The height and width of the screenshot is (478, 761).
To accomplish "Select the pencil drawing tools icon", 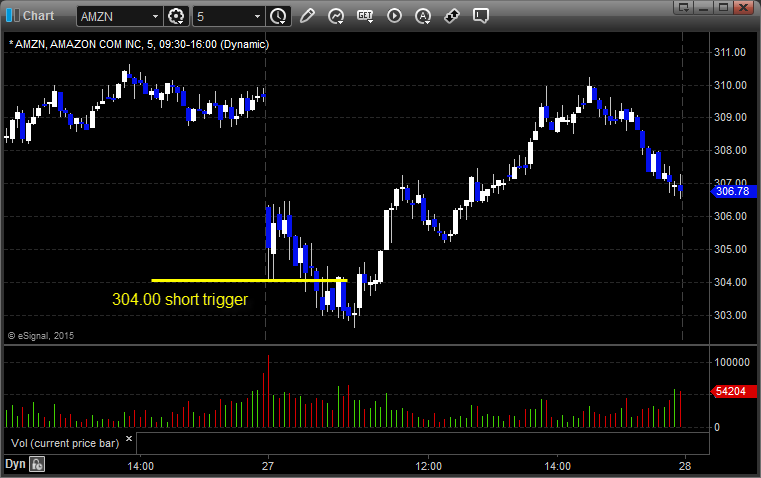I will pyautogui.click(x=307, y=16).
